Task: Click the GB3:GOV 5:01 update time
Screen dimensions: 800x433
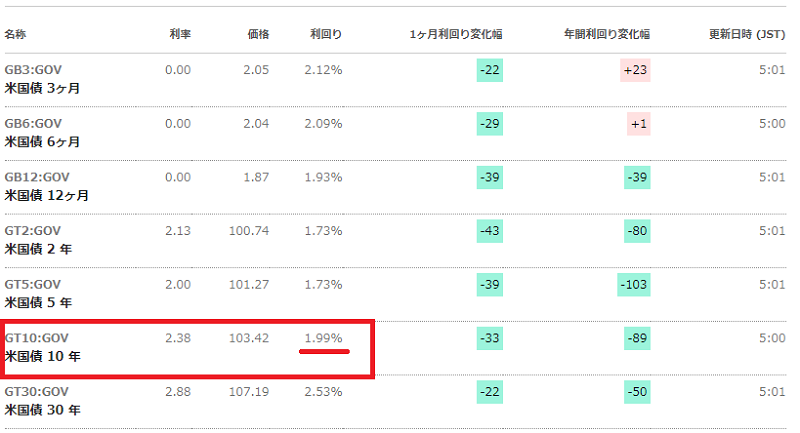Action: click(x=772, y=70)
